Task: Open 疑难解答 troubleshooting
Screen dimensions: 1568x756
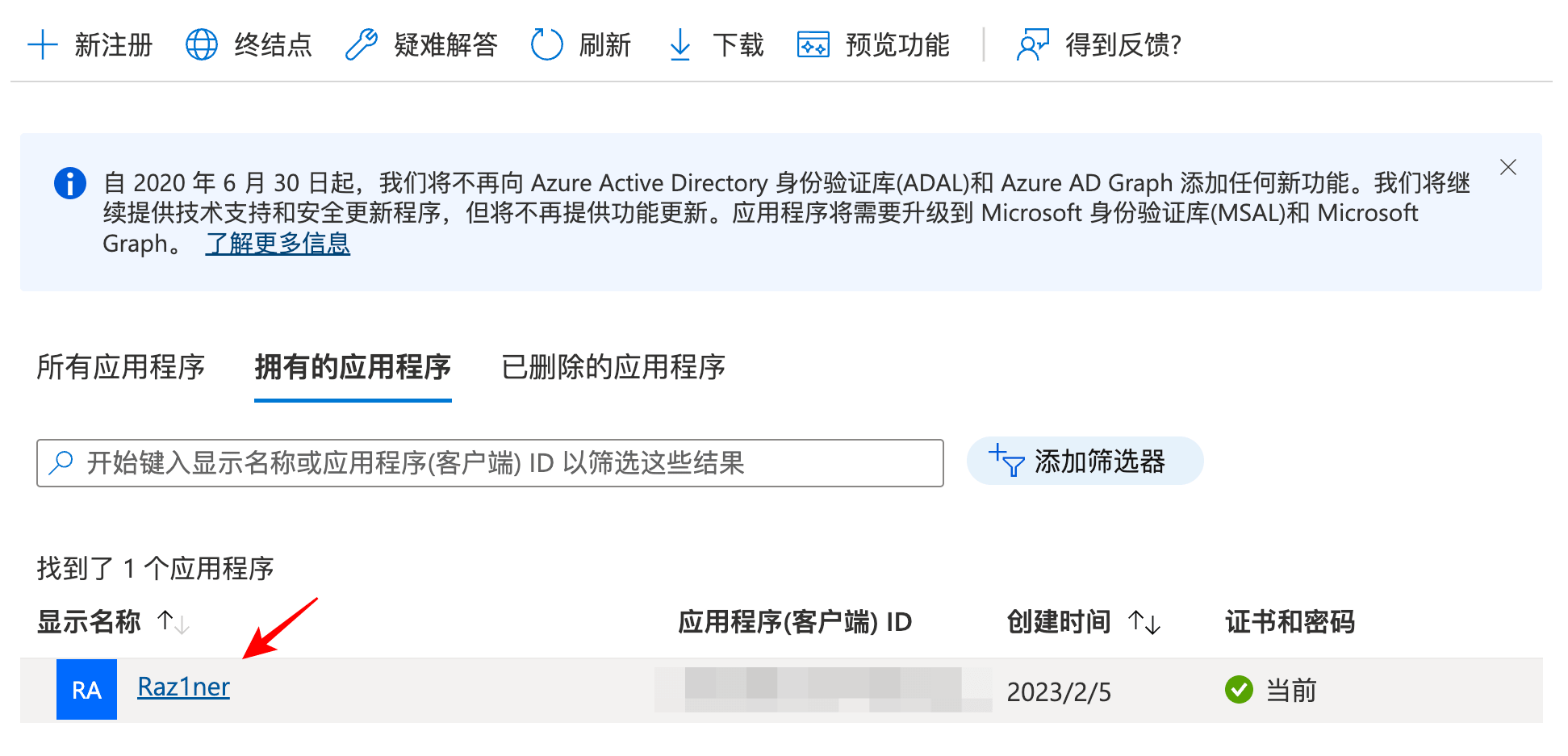Action: click(445, 44)
